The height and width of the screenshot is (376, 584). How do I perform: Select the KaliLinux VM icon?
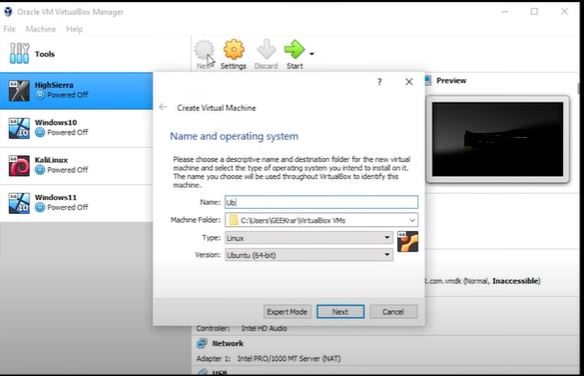click(19, 166)
